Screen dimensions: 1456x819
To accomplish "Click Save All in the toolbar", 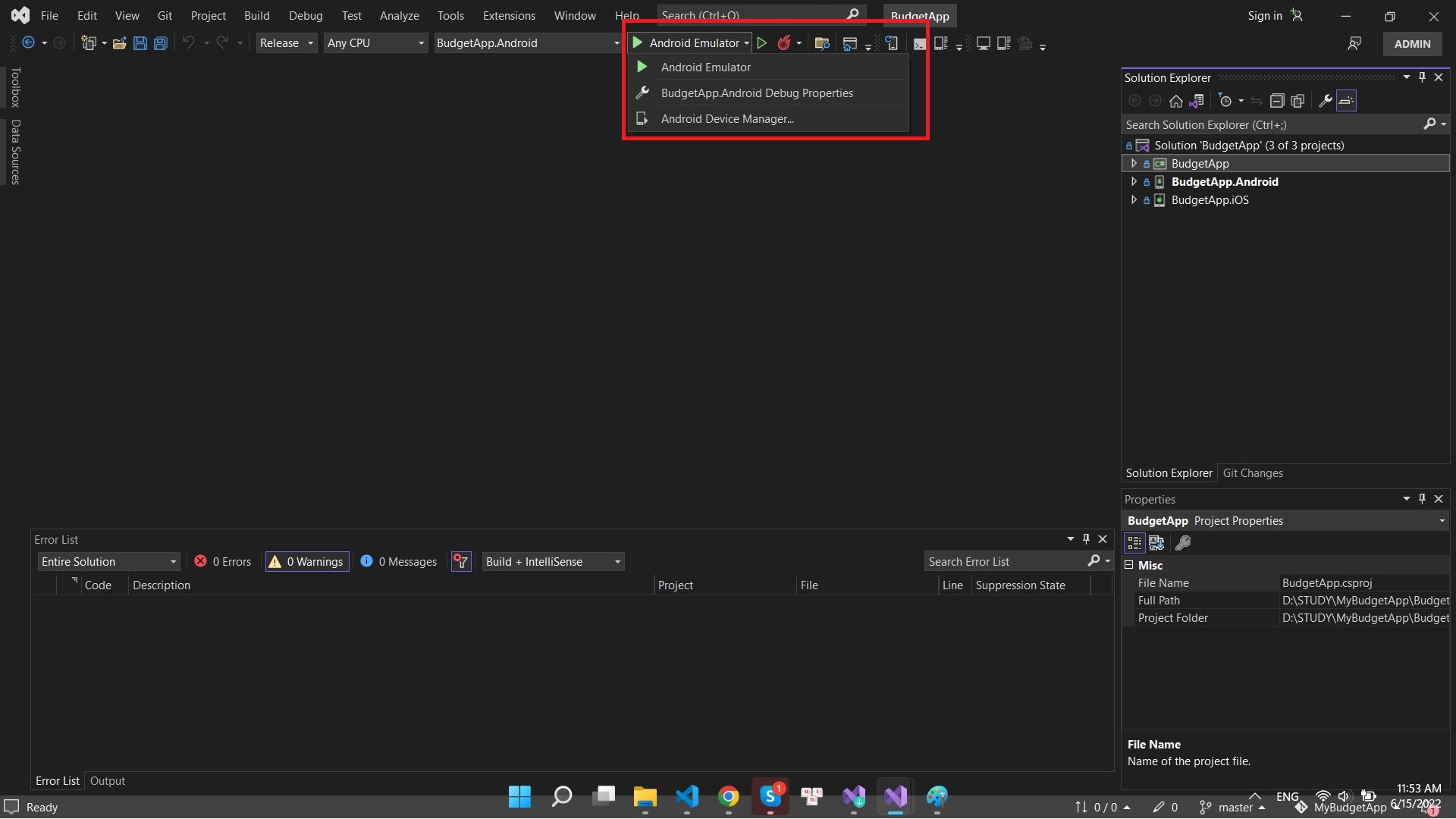I will click(x=160, y=43).
